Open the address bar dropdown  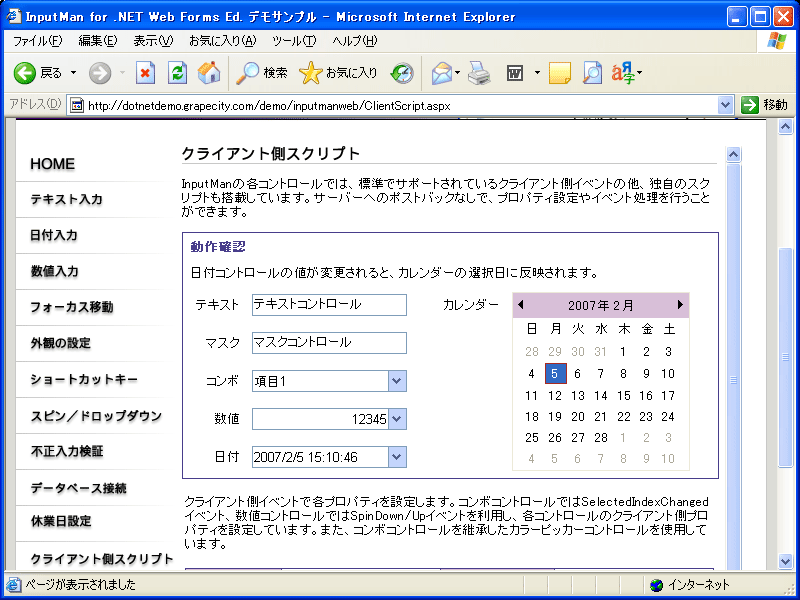pyautogui.click(x=727, y=103)
